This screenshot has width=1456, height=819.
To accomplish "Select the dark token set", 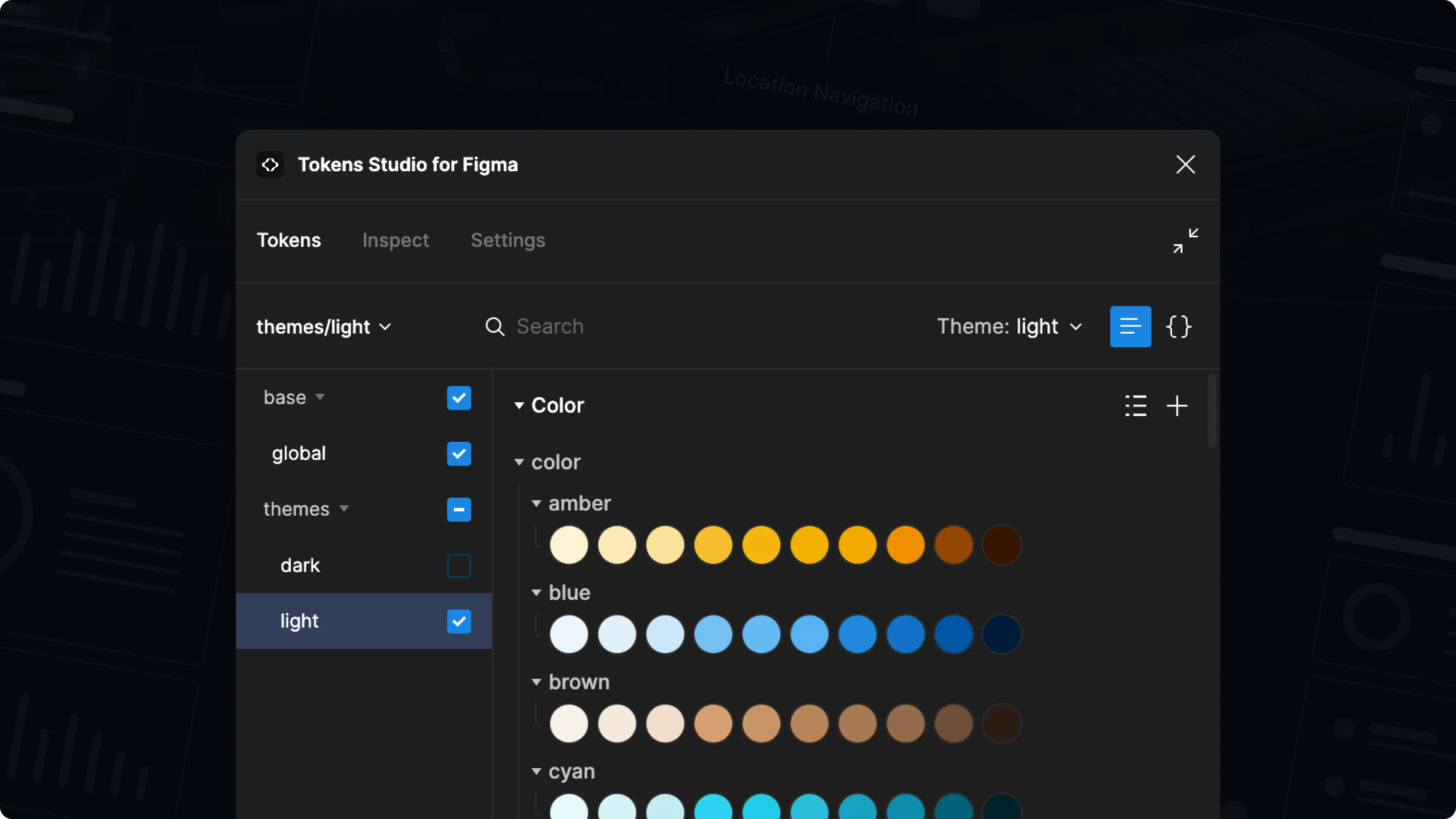I will 300,565.
